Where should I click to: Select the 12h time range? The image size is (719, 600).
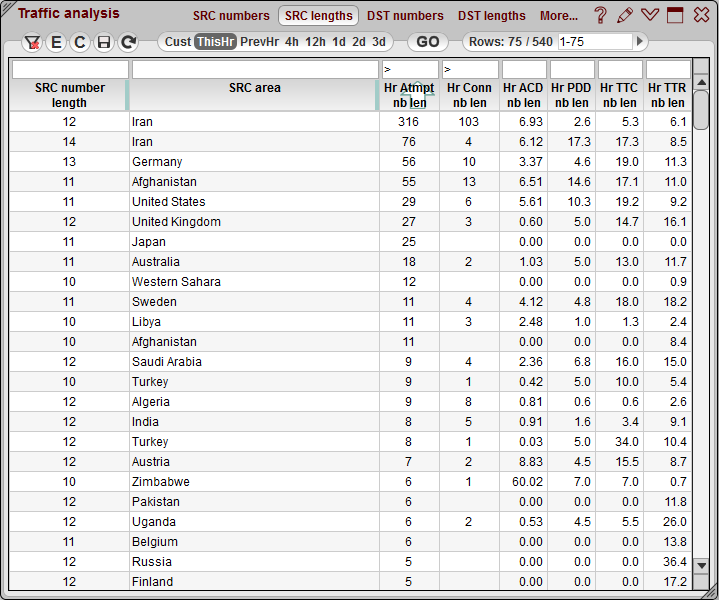point(315,42)
